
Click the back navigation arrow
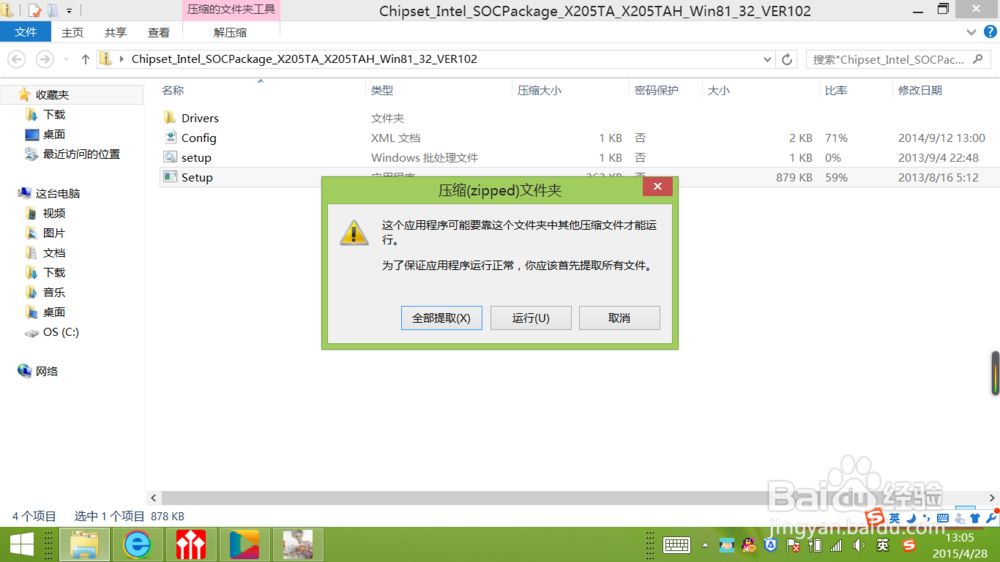pyautogui.click(x=17, y=59)
